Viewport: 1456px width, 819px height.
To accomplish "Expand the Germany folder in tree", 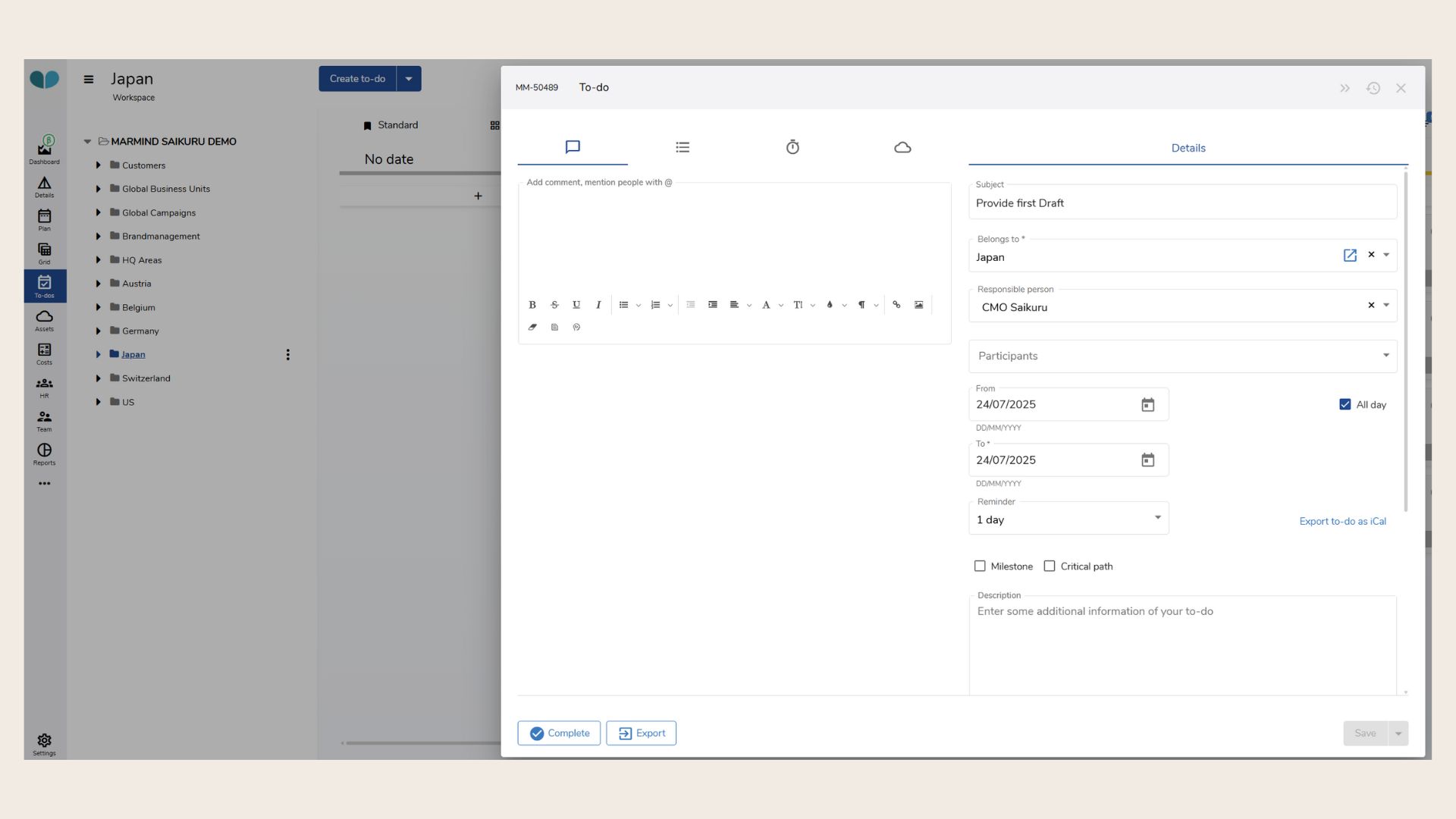I will 98,331.
